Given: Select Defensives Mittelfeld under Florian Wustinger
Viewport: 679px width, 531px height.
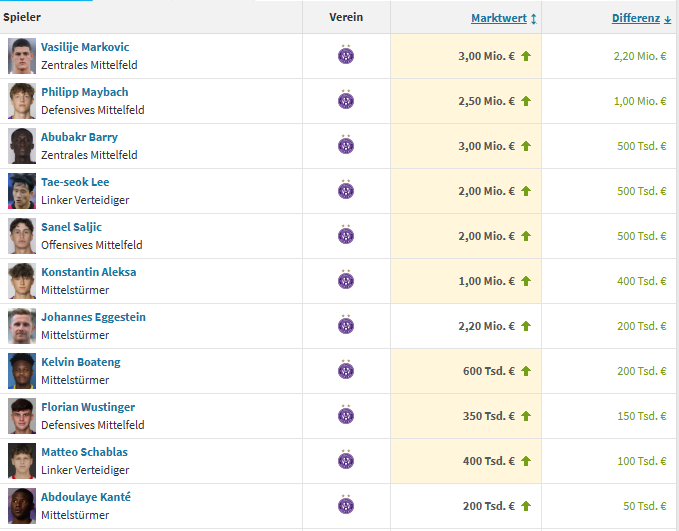Looking at the screenshot, I should click(x=93, y=425).
